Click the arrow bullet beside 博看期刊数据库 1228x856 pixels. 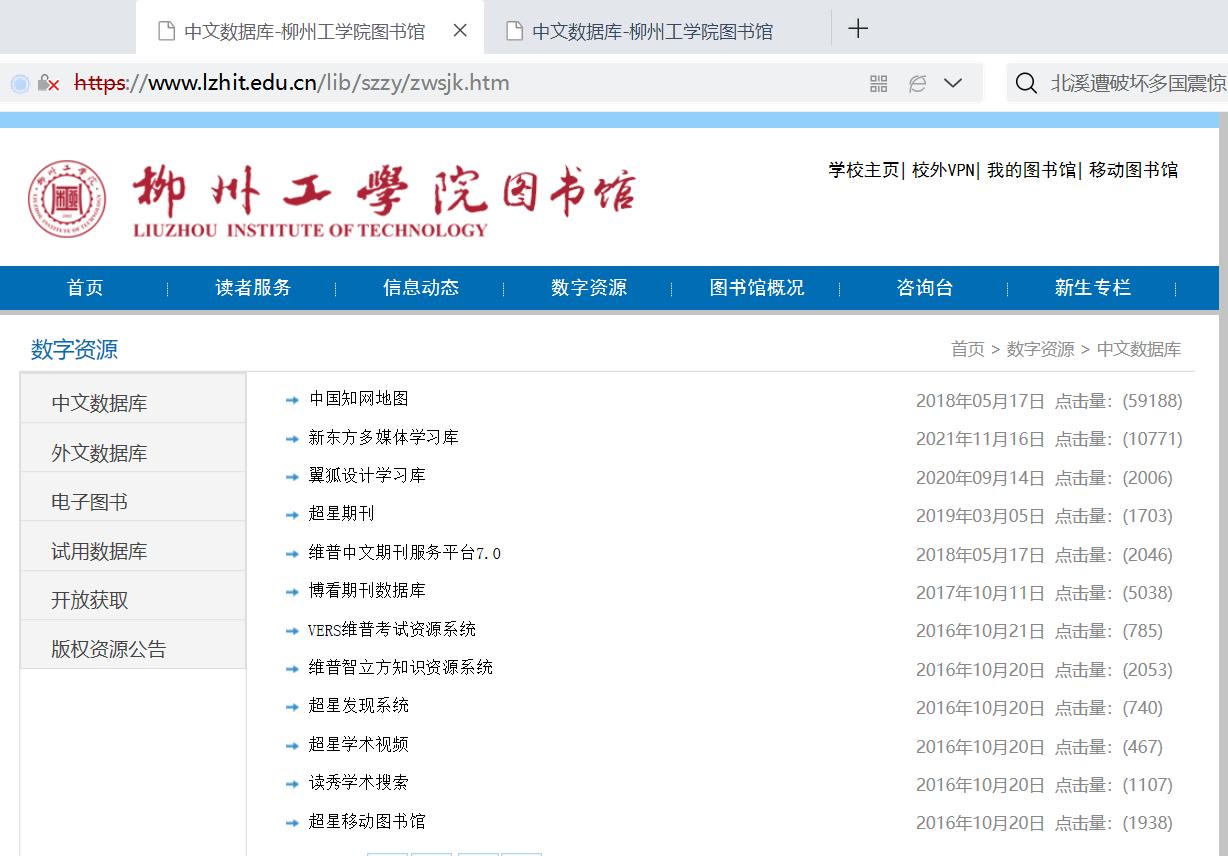[x=292, y=592]
